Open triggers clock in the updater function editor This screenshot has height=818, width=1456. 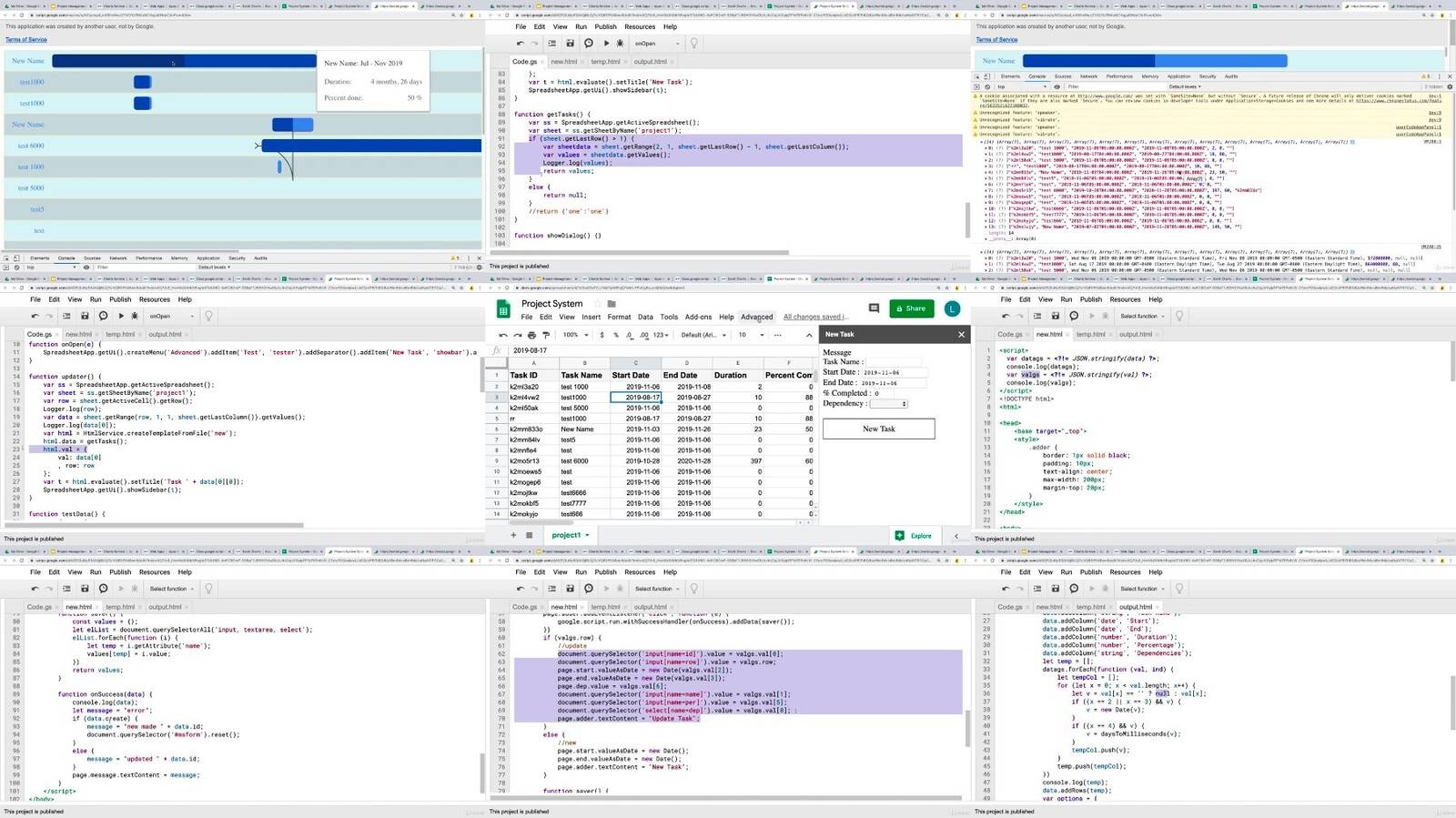[x=103, y=316]
